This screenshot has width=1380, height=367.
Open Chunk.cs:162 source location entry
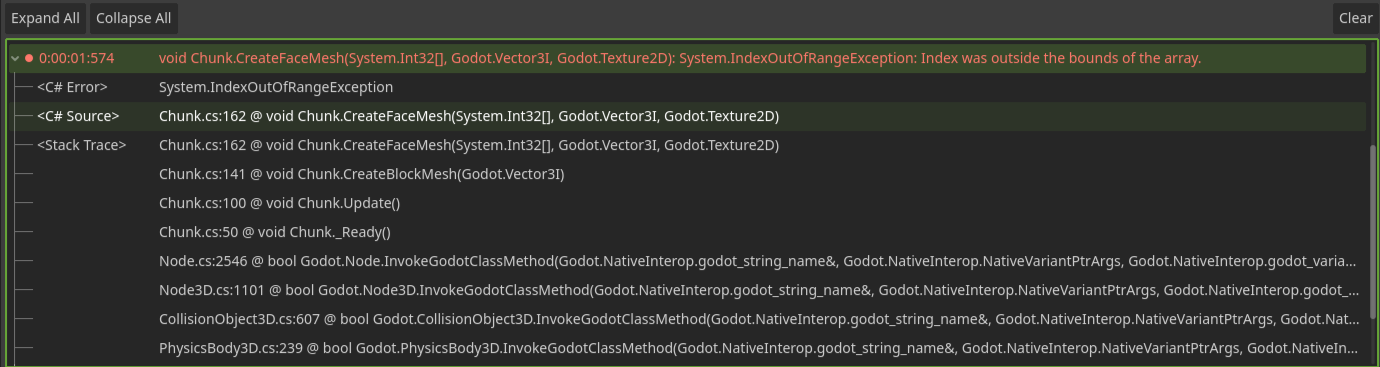(x=469, y=117)
